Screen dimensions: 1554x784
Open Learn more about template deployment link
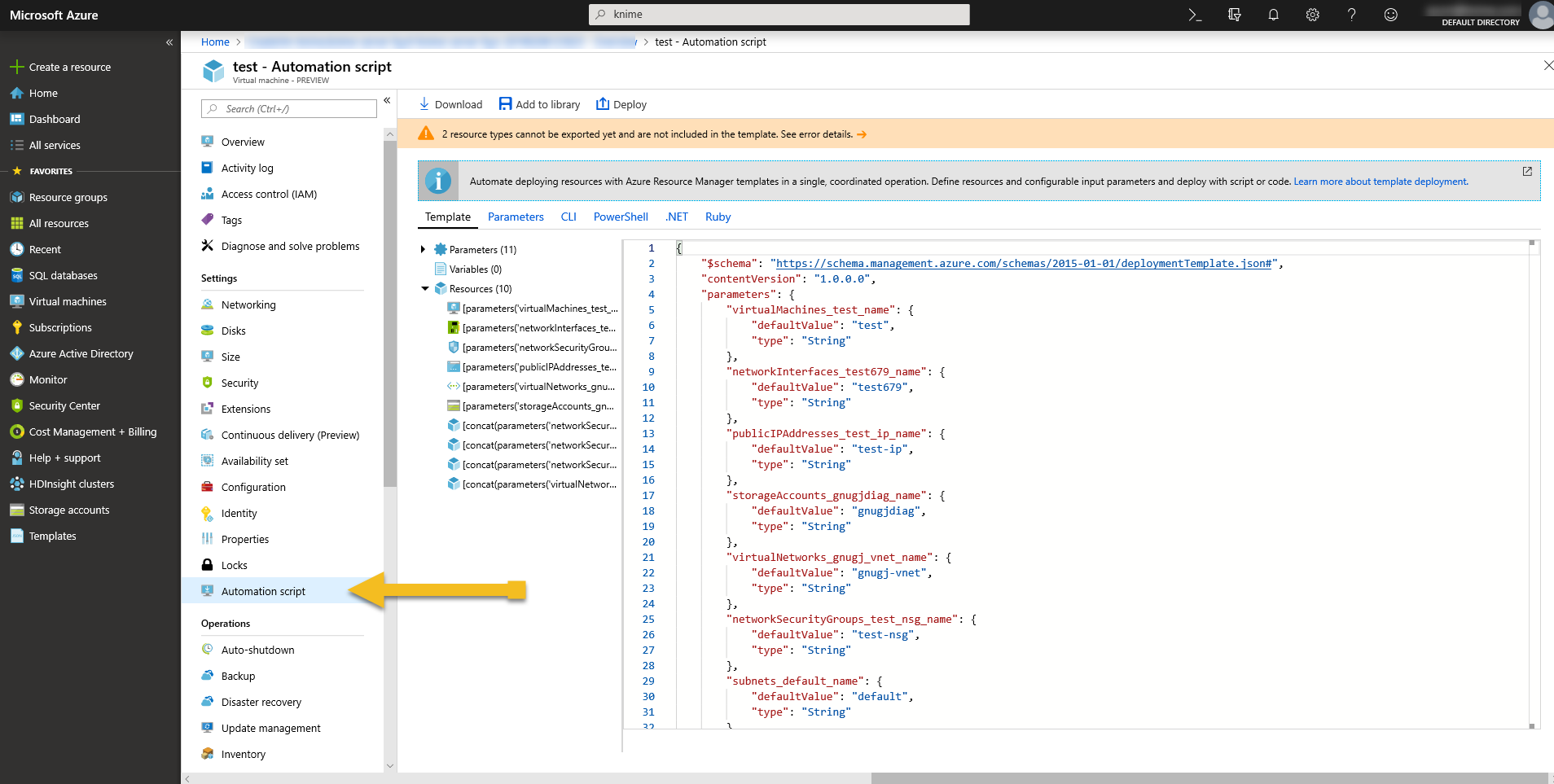[1381, 182]
